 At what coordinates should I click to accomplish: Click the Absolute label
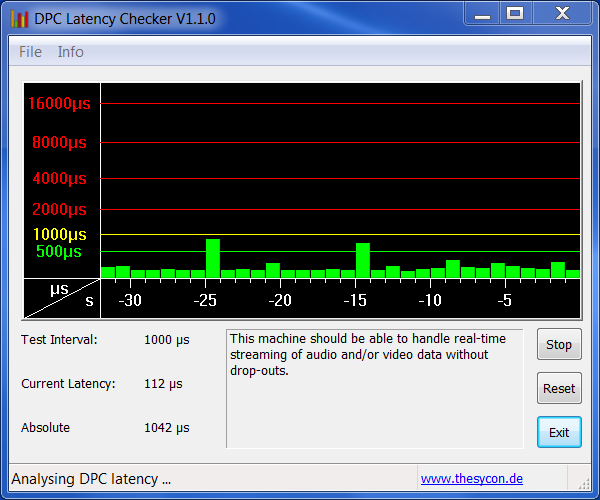coord(46,427)
